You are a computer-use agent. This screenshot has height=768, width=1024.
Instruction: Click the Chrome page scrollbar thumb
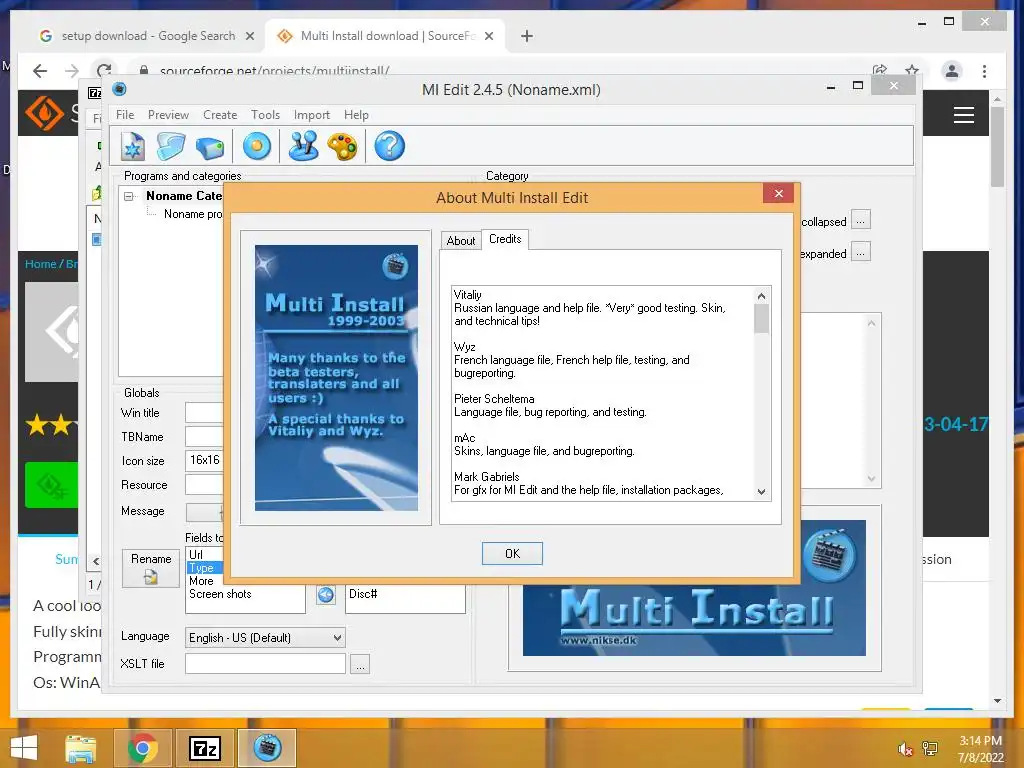tap(997, 146)
